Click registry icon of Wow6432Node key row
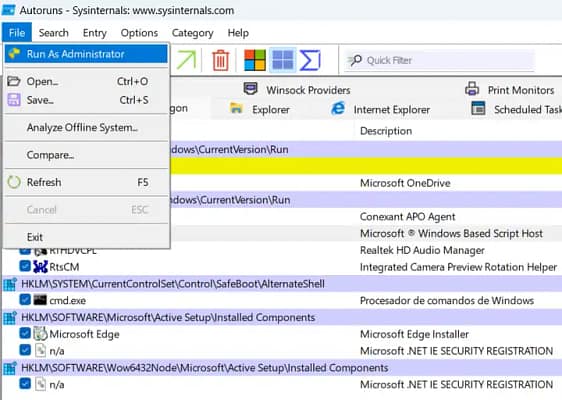 10,368
